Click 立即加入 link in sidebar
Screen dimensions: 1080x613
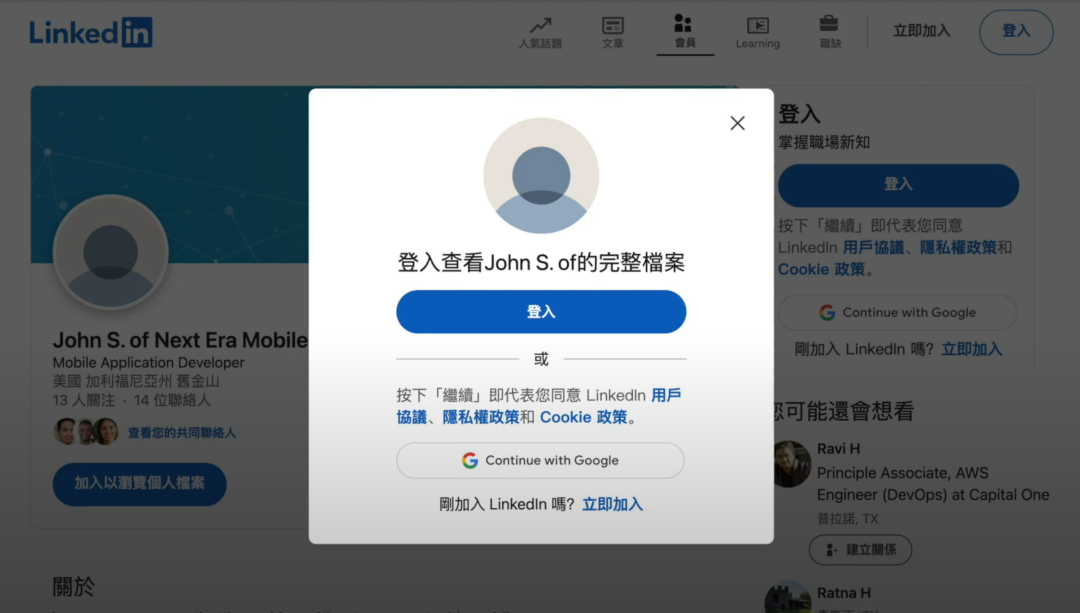[971, 349]
